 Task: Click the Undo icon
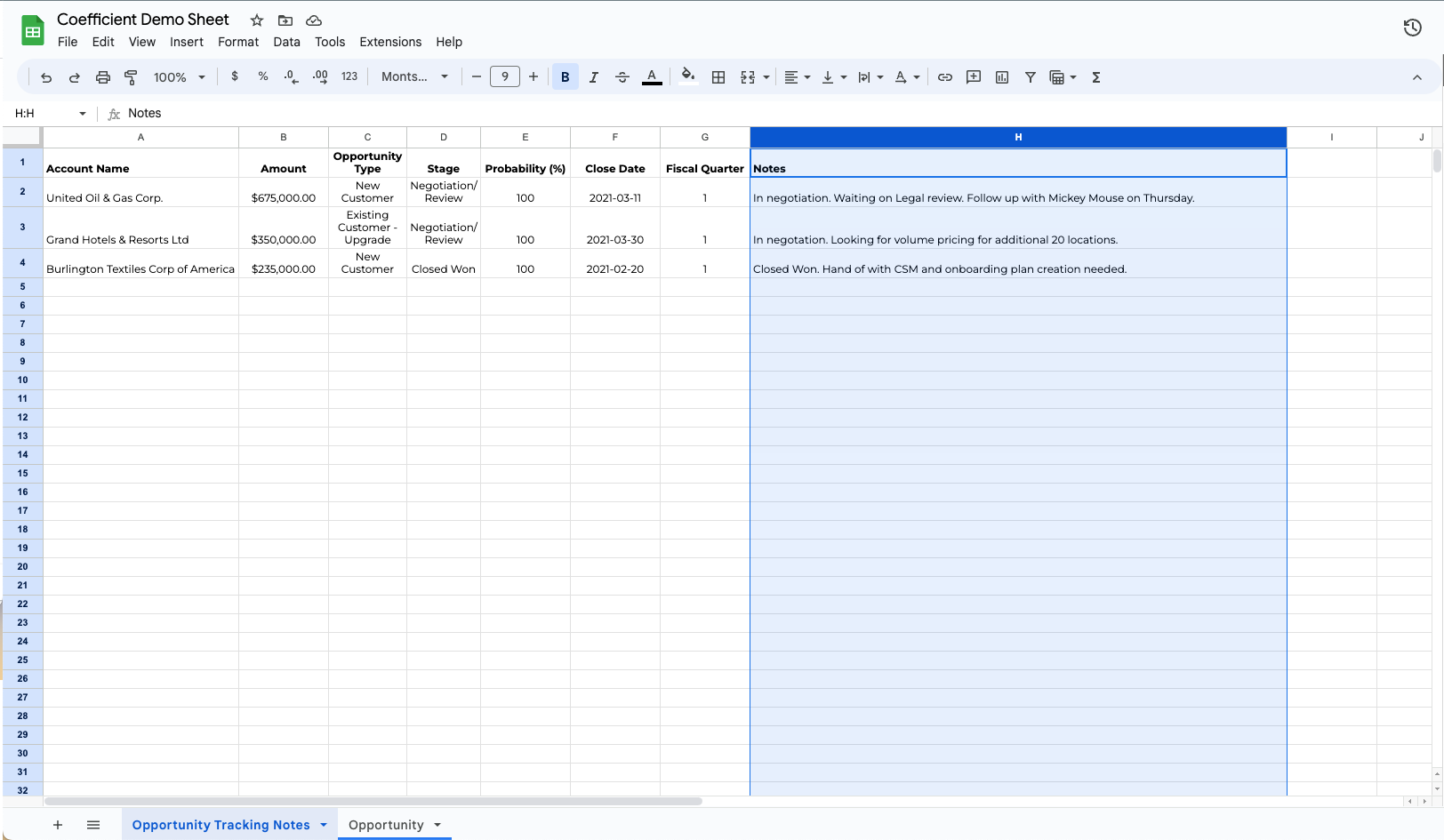tap(46, 77)
